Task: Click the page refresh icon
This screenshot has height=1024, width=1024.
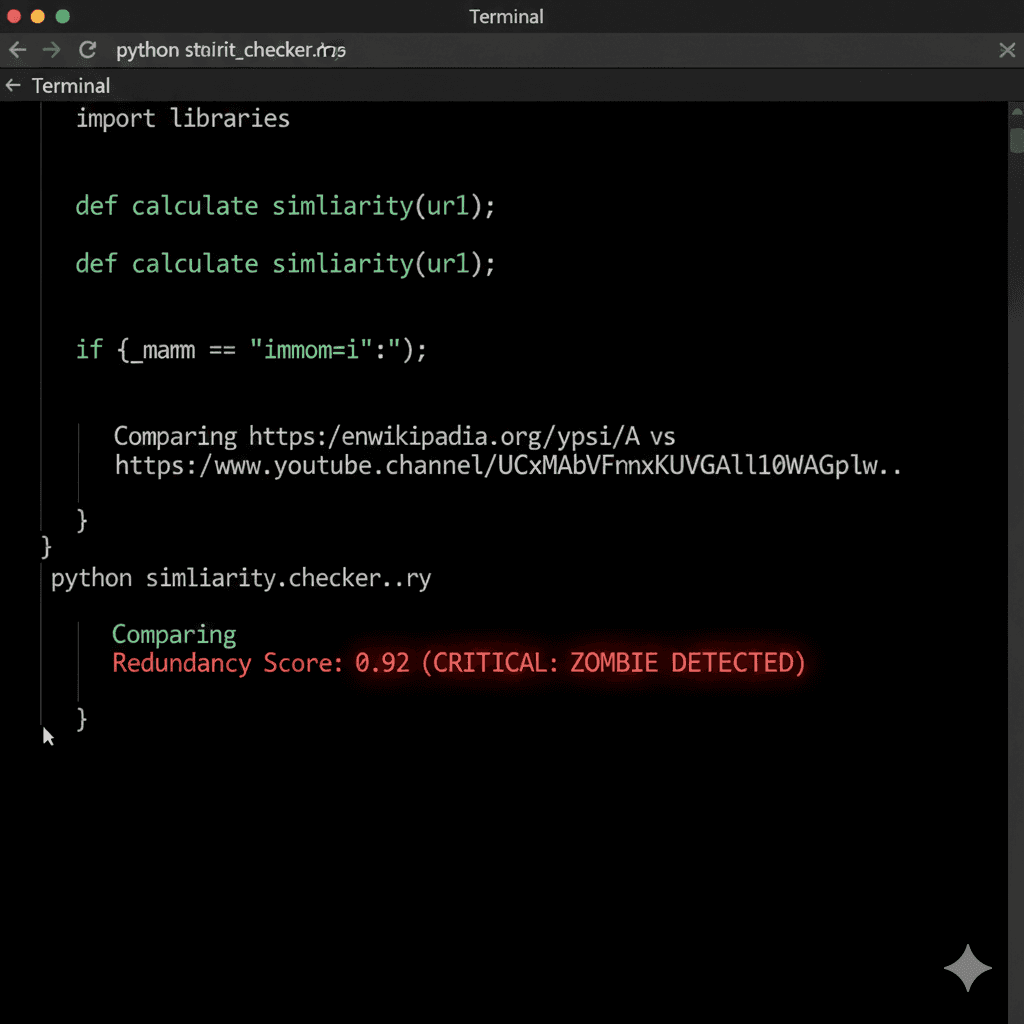Action: pyautogui.click(x=87, y=50)
